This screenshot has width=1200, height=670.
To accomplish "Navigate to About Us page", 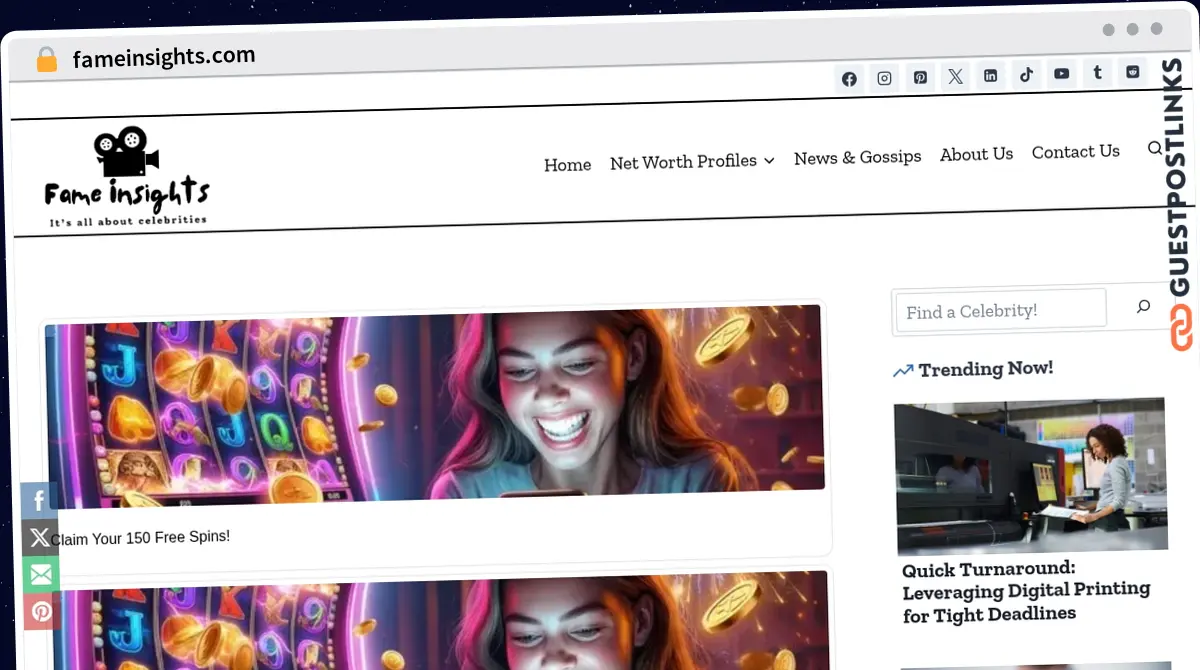I will pos(976,154).
